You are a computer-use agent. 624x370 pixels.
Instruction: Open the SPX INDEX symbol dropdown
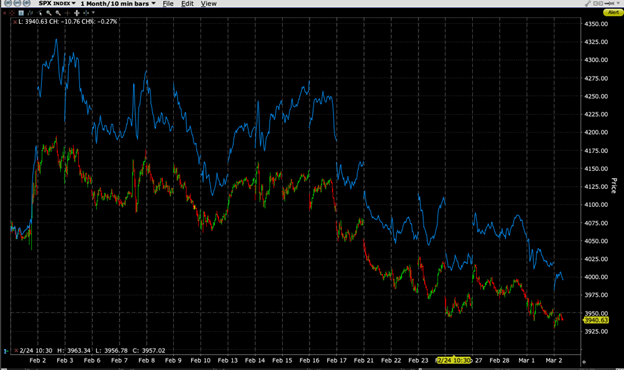click(57, 4)
